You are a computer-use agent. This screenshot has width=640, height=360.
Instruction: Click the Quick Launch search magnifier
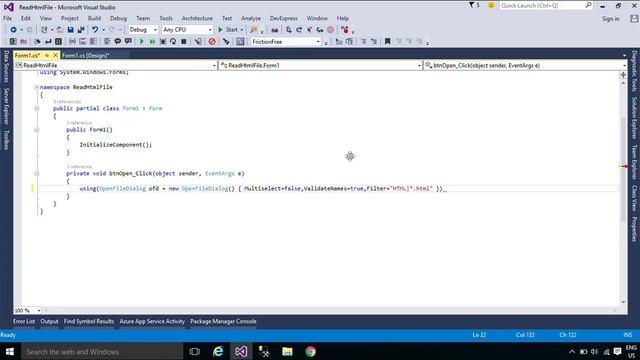point(588,5)
